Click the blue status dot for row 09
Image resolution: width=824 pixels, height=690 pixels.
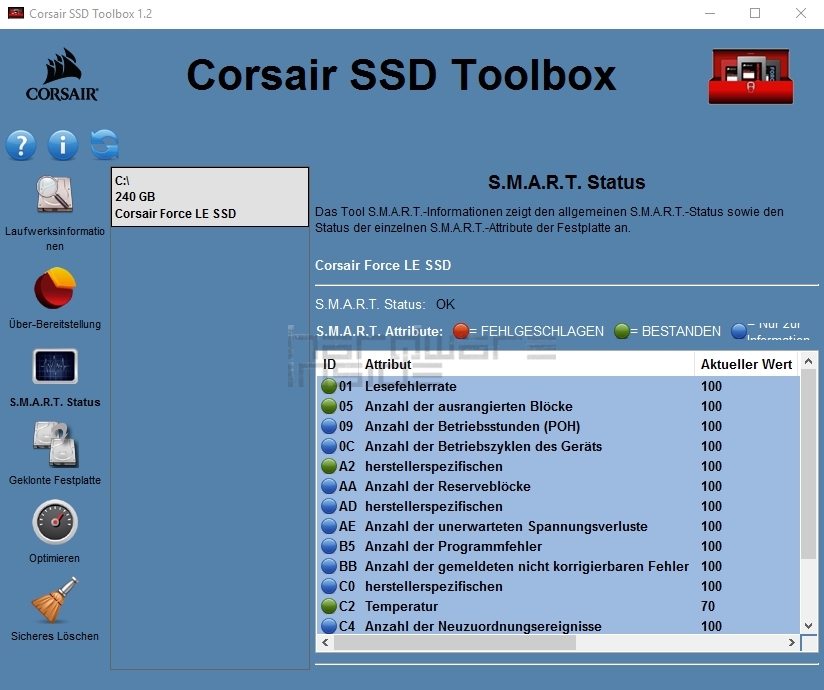pos(329,426)
